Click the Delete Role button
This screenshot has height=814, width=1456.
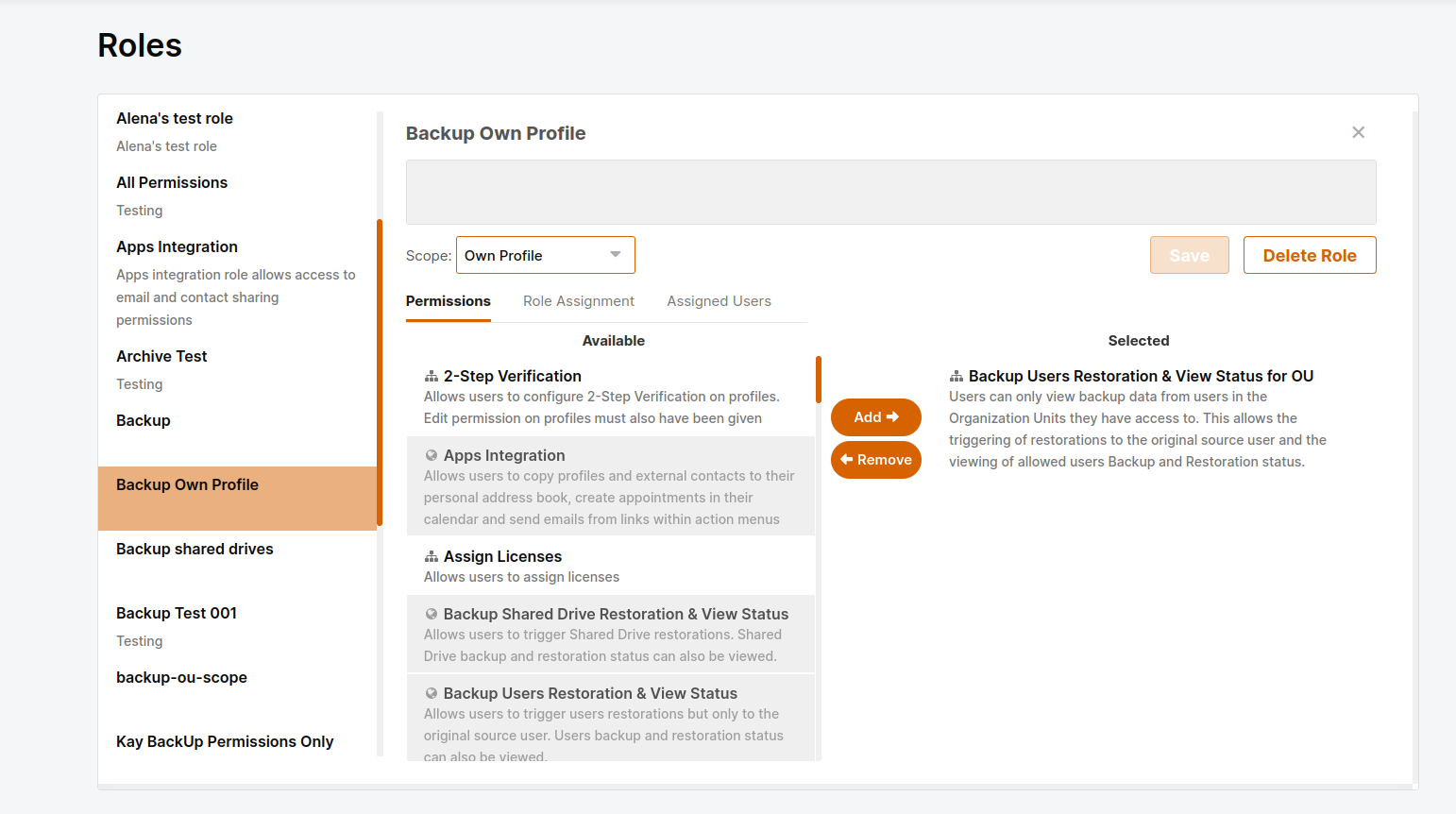[x=1309, y=255]
